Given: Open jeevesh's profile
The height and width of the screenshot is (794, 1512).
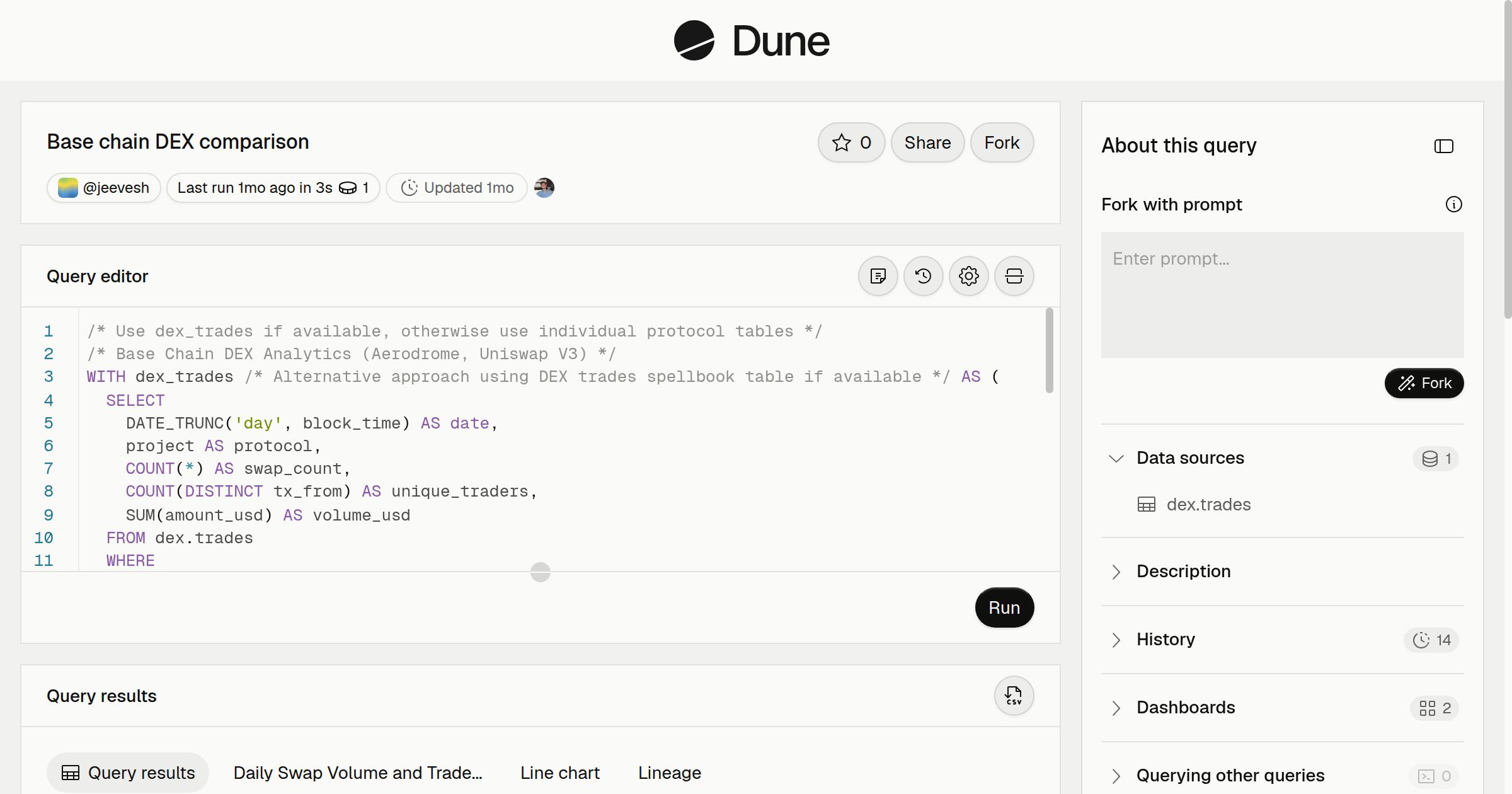Looking at the screenshot, I should pyautogui.click(x=104, y=188).
